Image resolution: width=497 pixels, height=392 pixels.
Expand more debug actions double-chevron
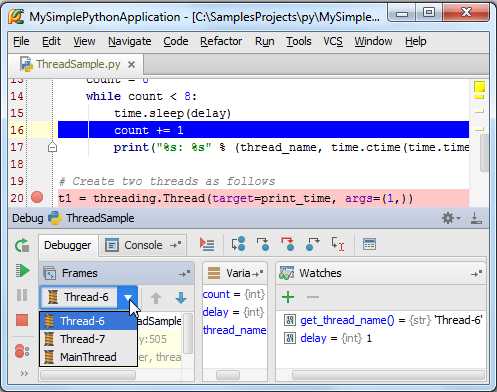24,373
